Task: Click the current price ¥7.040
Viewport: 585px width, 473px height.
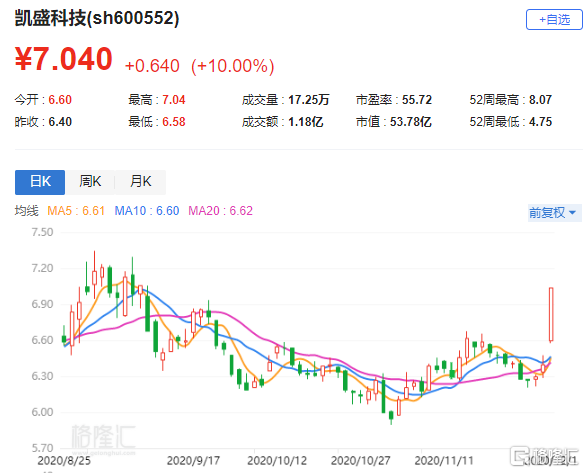Action: tap(63, 59)
